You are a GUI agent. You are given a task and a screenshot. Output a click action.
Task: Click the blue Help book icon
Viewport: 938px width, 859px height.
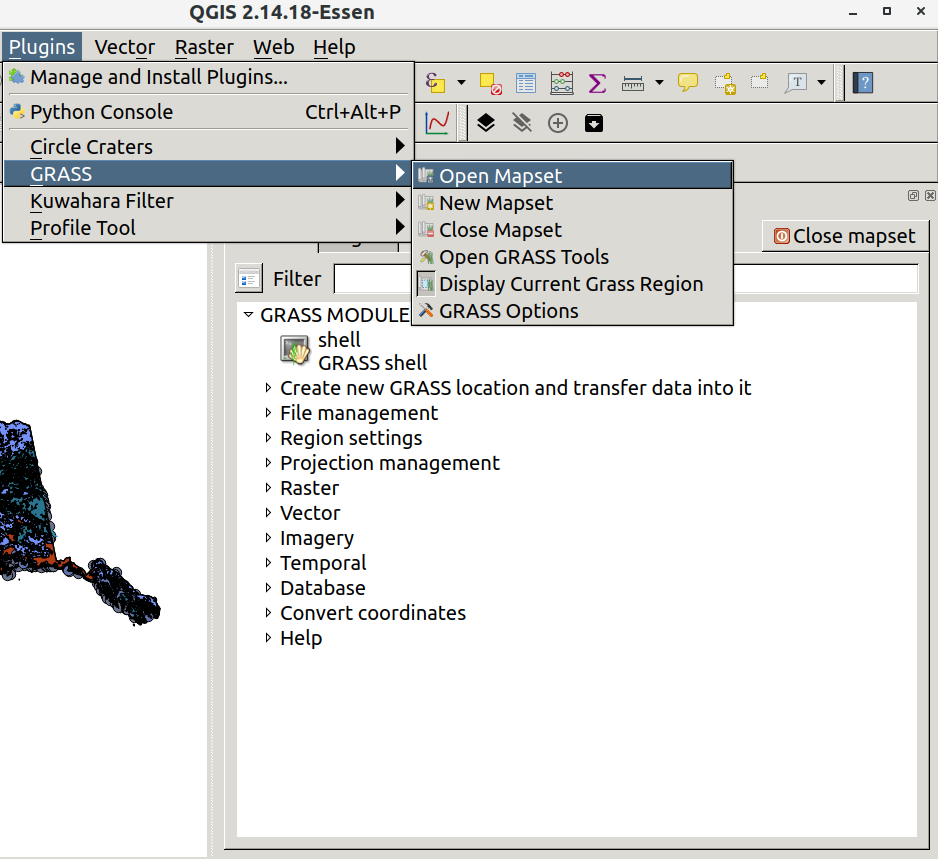tap(863, 83)
